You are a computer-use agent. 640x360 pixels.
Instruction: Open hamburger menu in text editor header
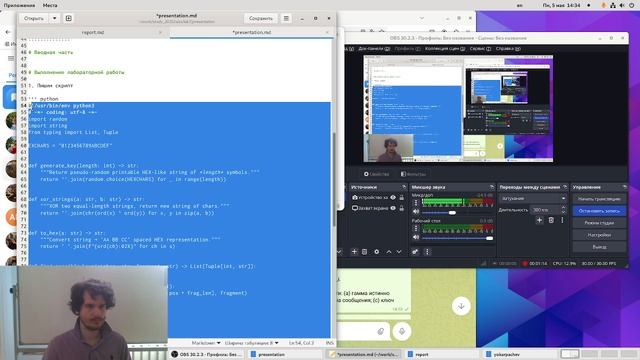point(286,18)
